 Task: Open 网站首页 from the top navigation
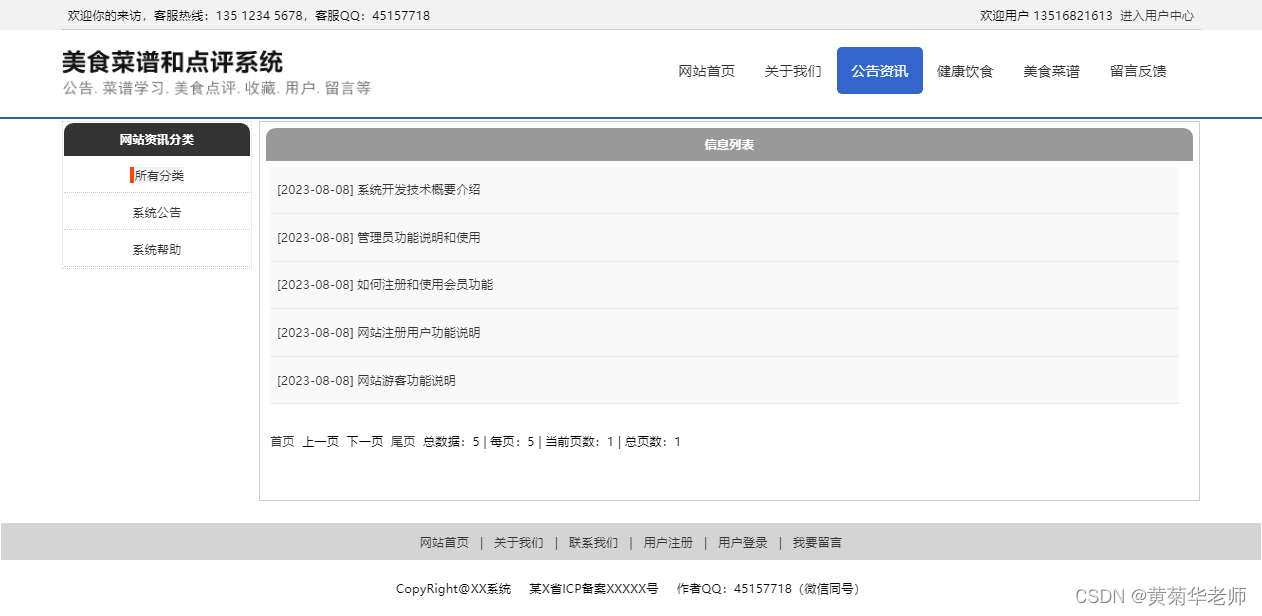[x=706, y=70]
